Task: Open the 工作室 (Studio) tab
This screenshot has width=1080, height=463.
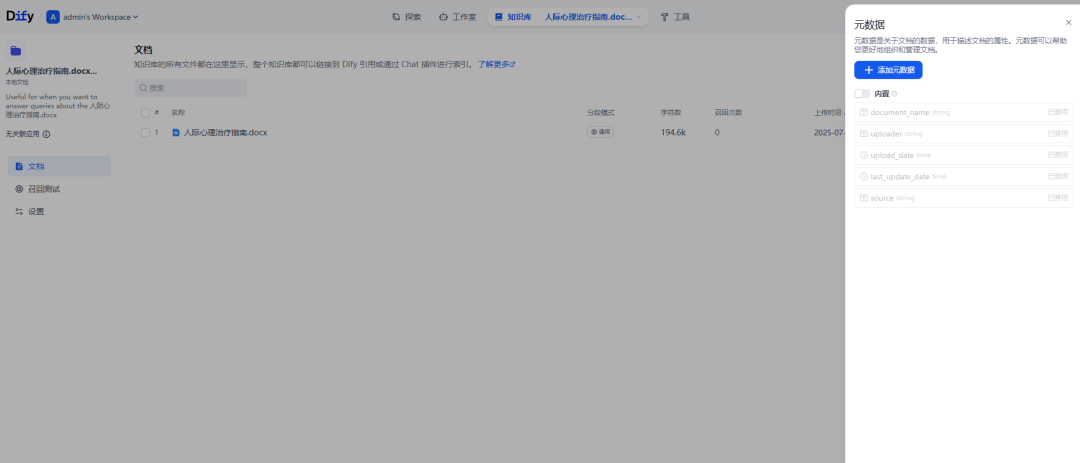Action: coord(457,17)
